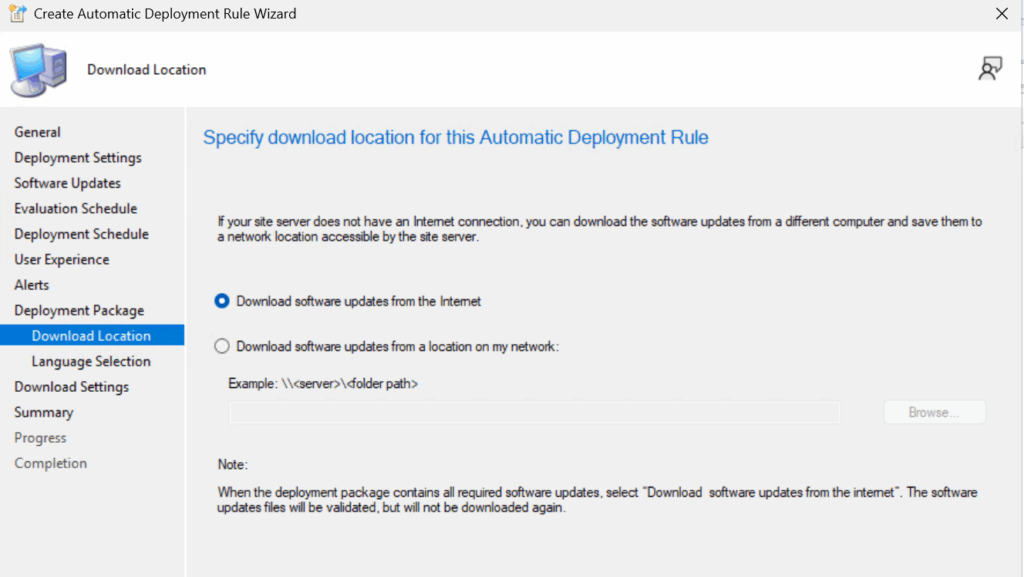Select Deployment Package in sidebar

coord(79,311)
